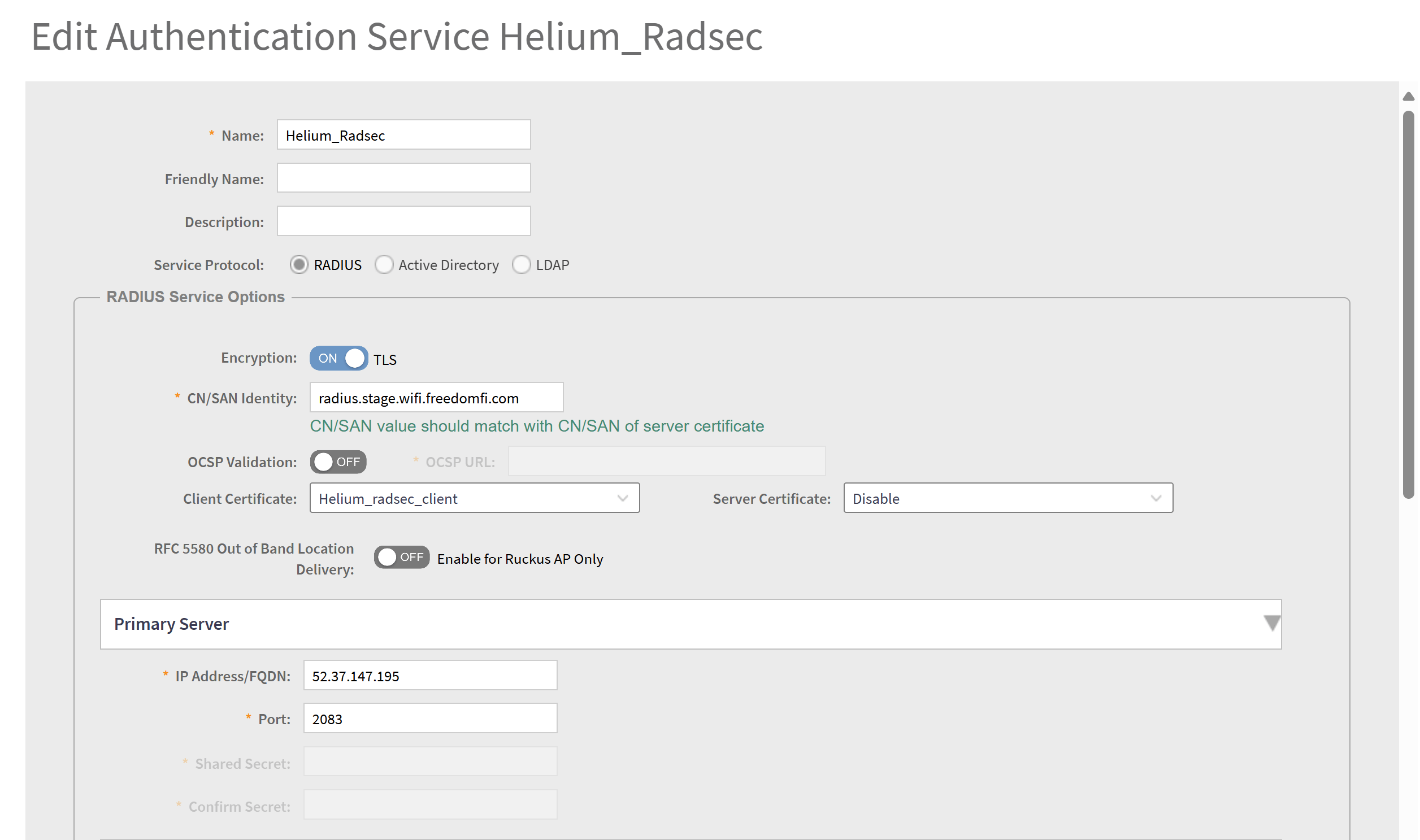Screen dimensions: 1420x840
Task: Click the vertical scrollbar thumb
Action: point(1408,306)
